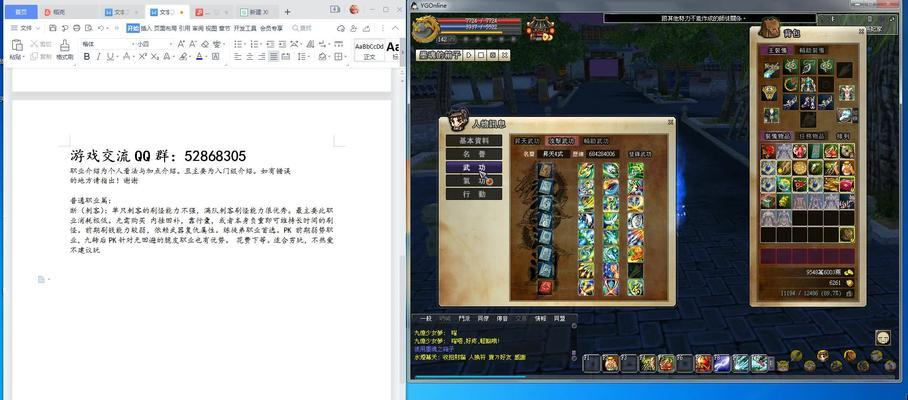Click the face emoticon button in game

(x=883, y=337)
